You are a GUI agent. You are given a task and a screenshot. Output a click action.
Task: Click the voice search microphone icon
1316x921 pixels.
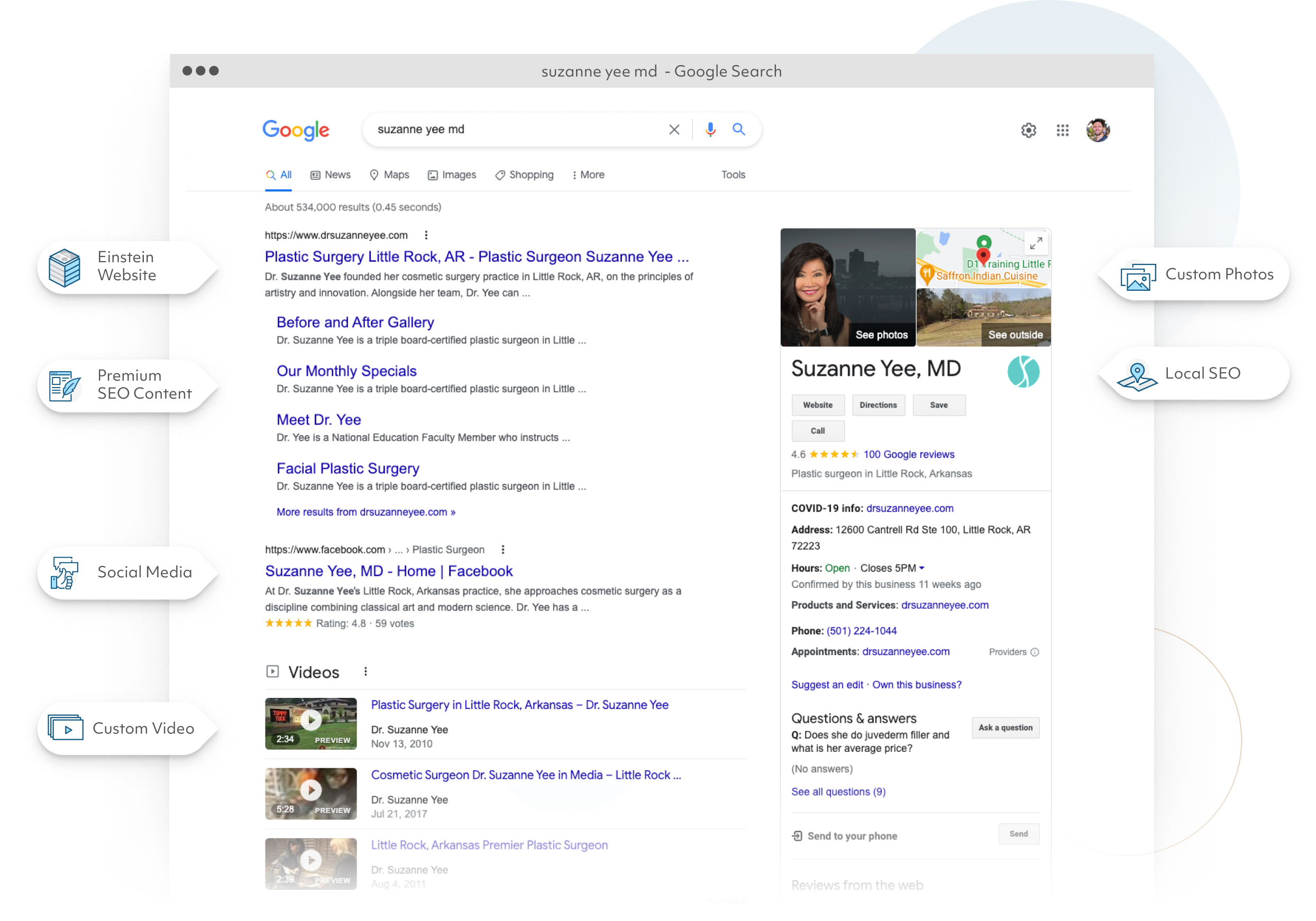click(x=710, y=130)
